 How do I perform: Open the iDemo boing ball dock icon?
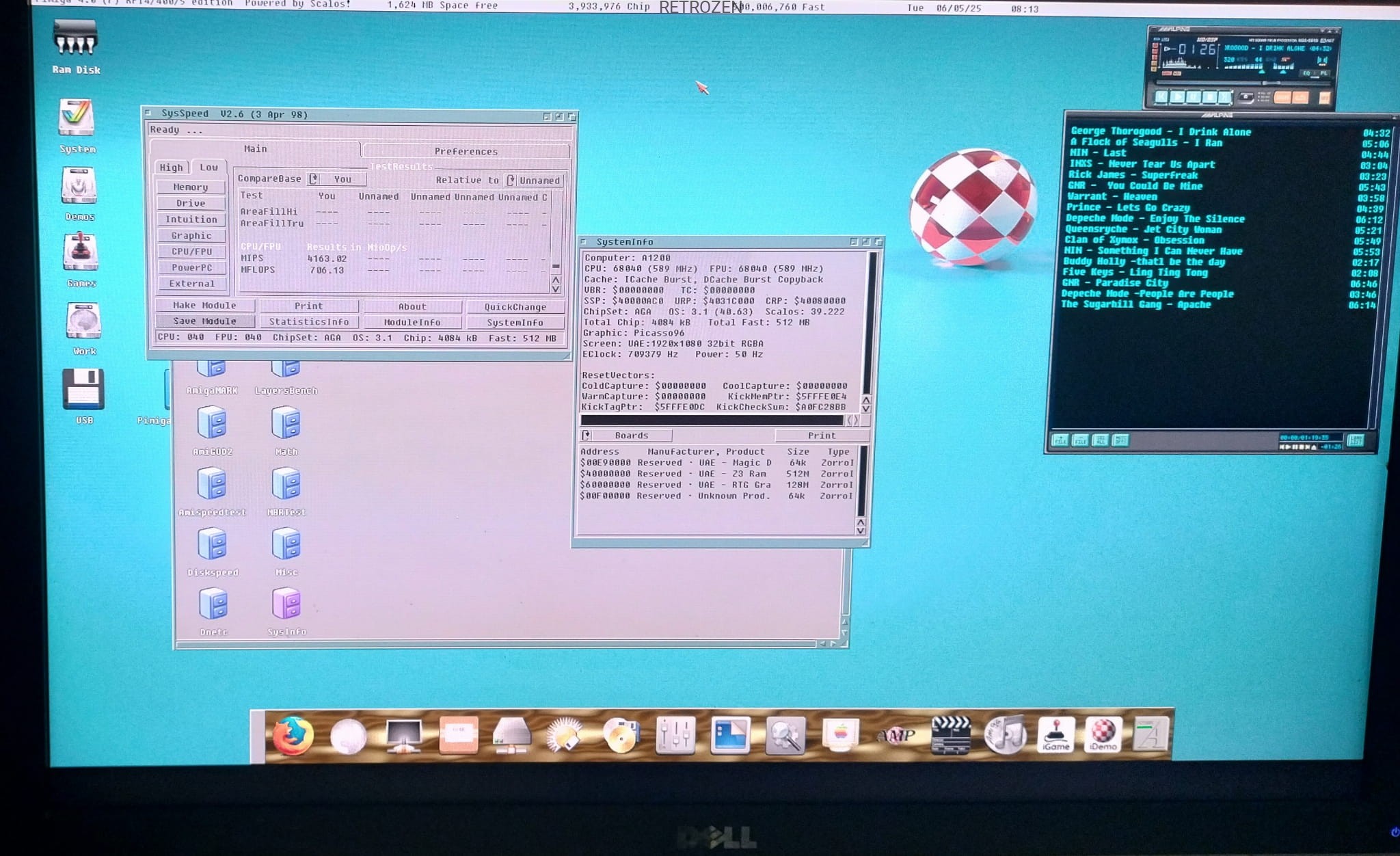click(x=1102, y=734)
